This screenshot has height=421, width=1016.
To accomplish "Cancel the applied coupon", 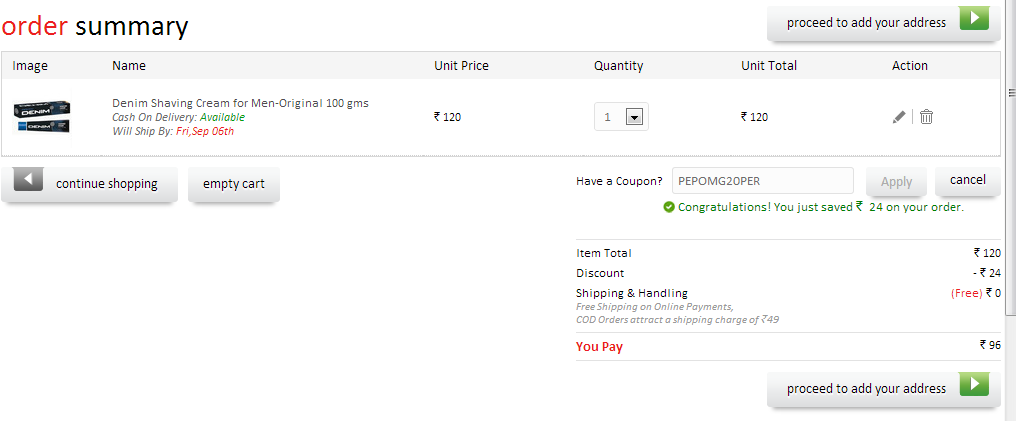I will click(x=968, y=180).
